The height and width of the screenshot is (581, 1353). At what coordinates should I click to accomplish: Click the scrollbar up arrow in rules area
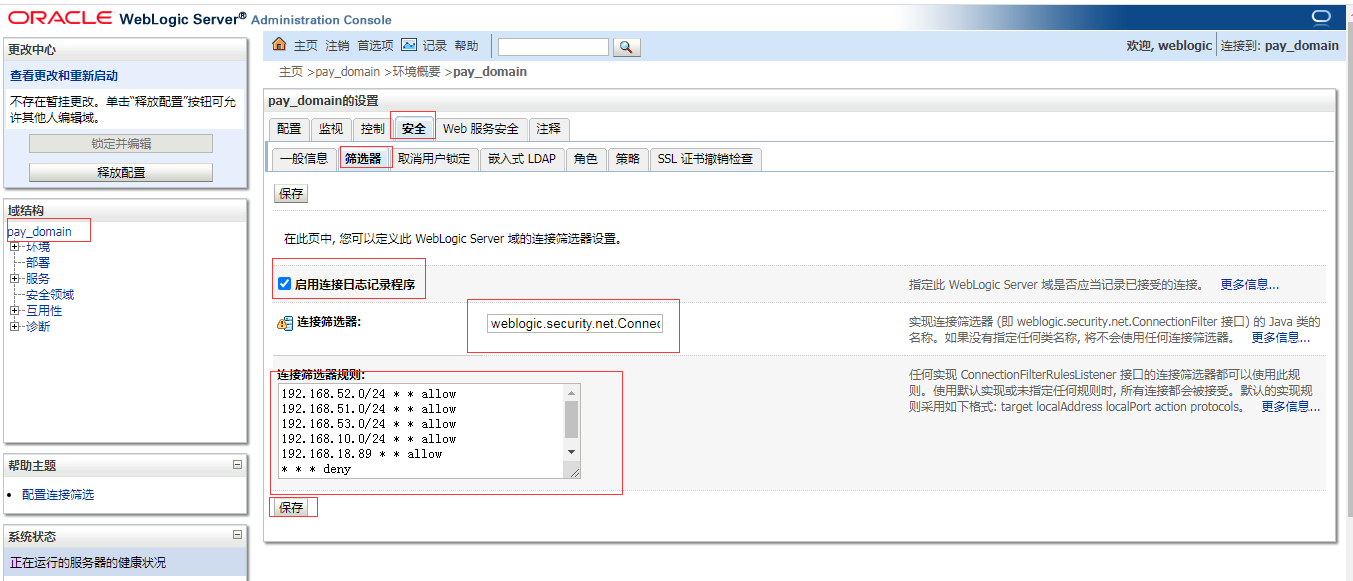(x=572, y=392)
